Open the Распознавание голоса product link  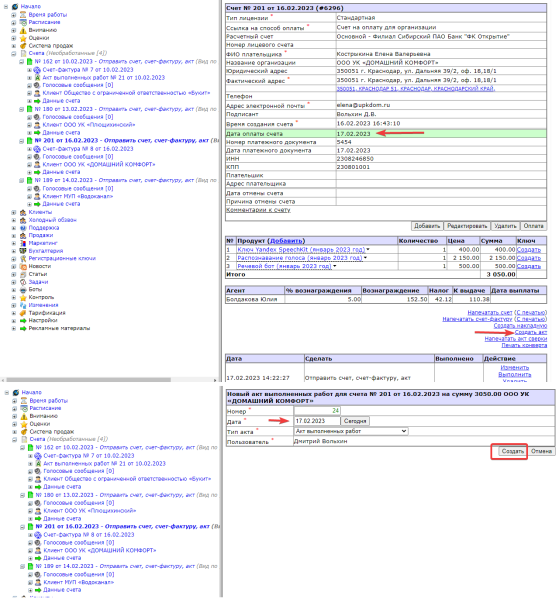(x=300, y=258)
